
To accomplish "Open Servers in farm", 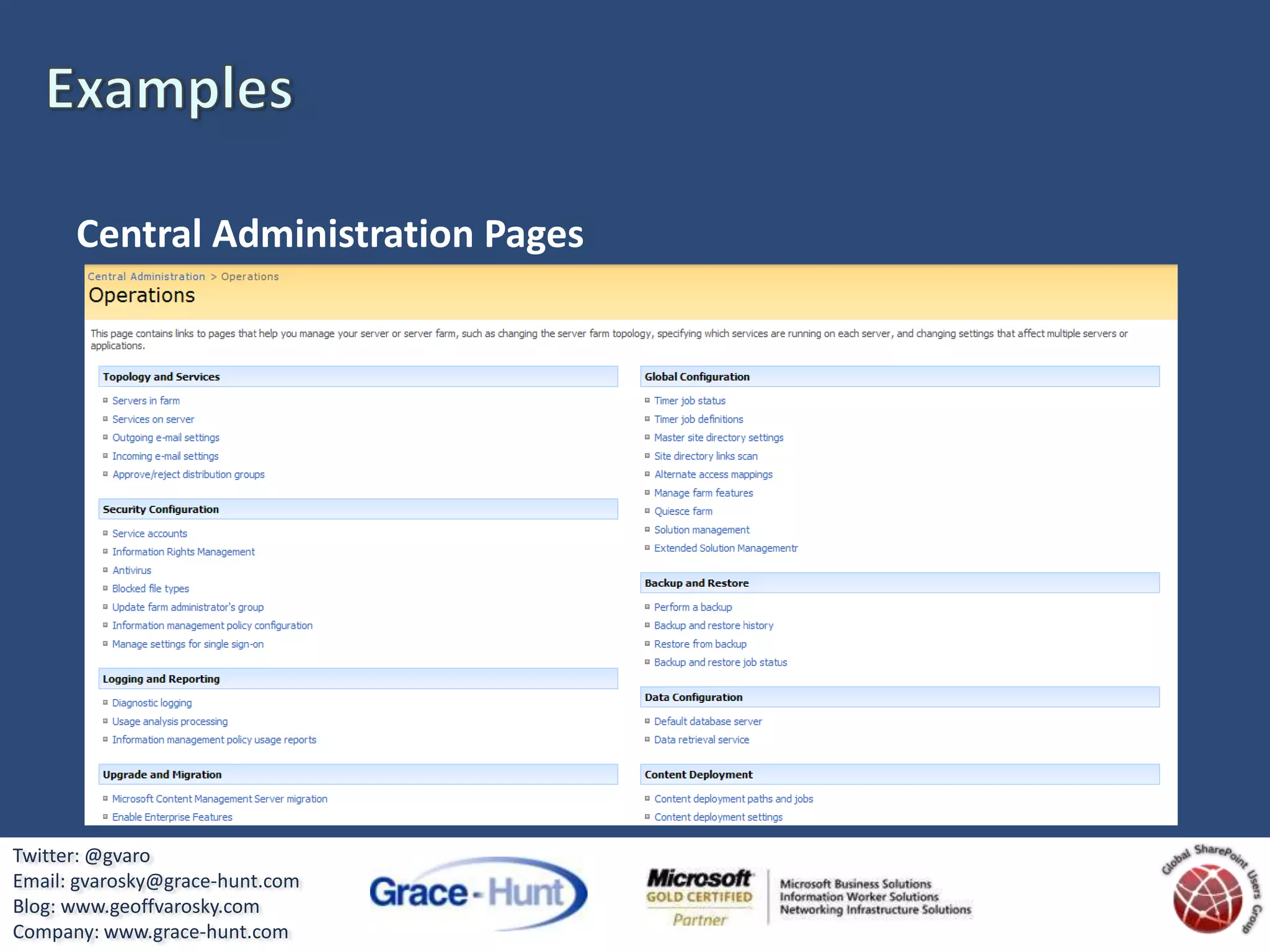I will [146, 401].
